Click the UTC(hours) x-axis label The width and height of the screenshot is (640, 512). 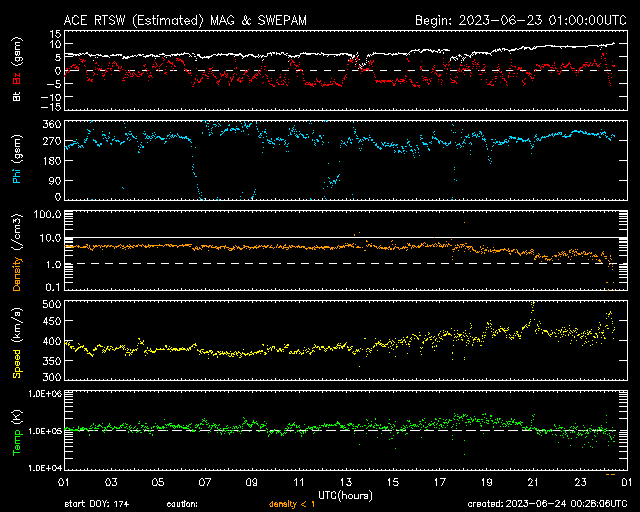click(346, 494)
